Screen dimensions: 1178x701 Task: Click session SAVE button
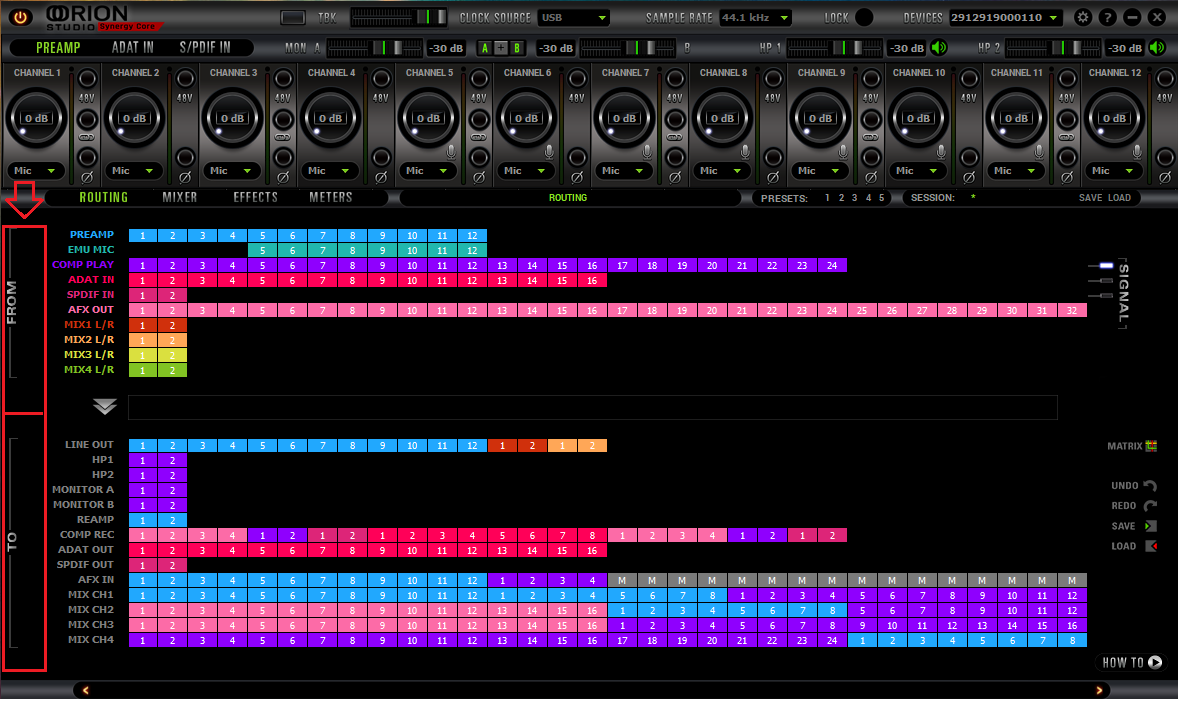point(1090,198)
